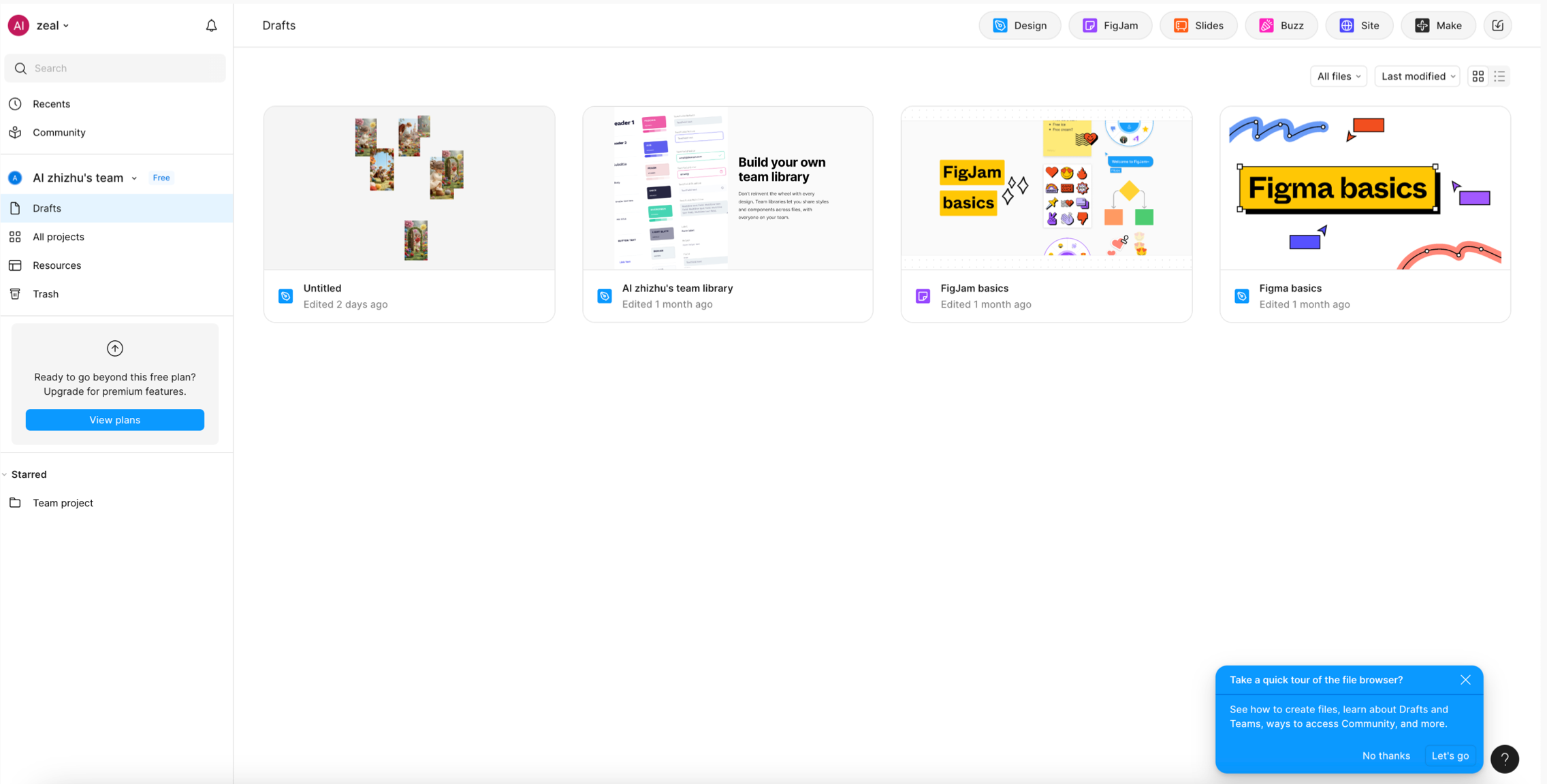The image size is (1547, 784).
Task: Expand the AI zhizhu's team switcher chevron
Action: coord(135,178)
